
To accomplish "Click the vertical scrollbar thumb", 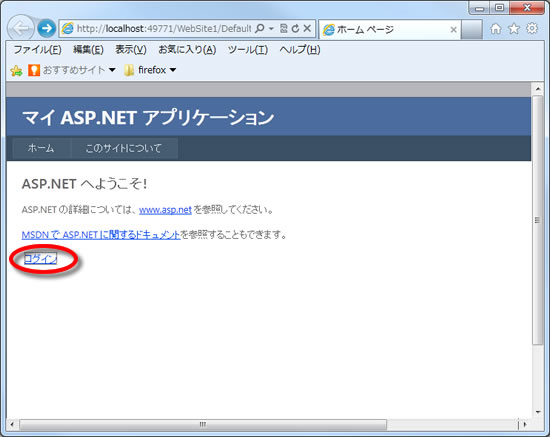I will coord(538,220).
